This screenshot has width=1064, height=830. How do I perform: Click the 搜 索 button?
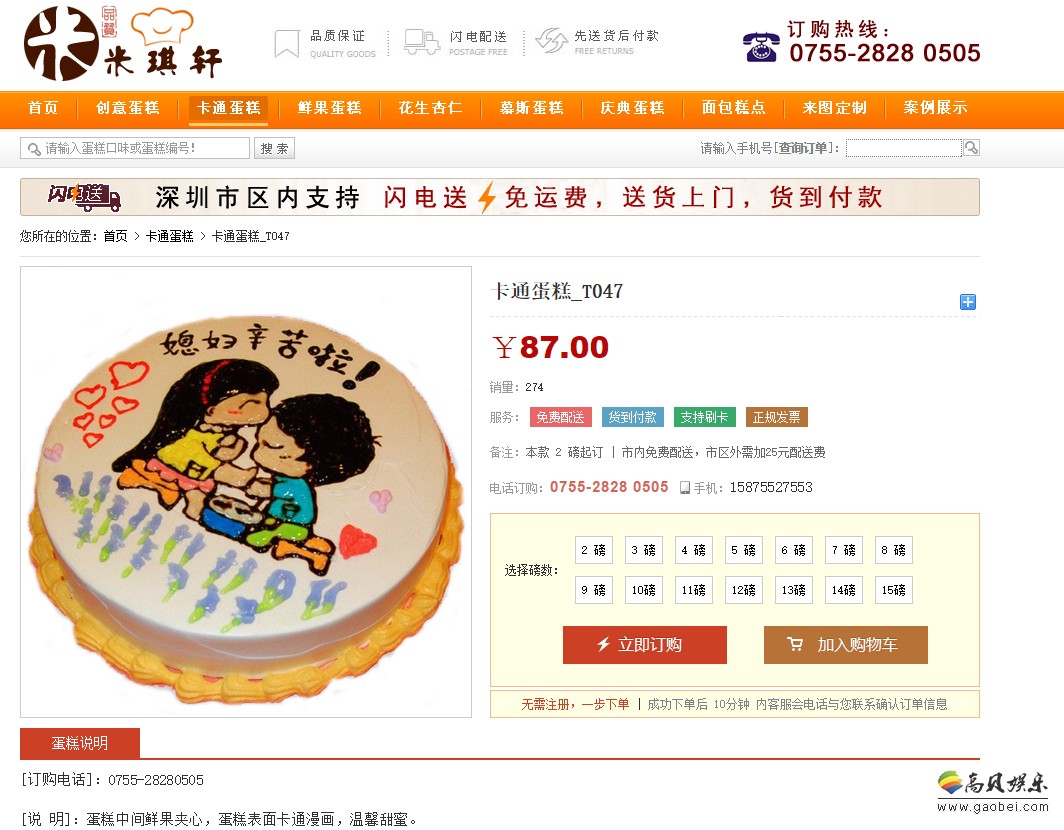[x=275, y=148]
